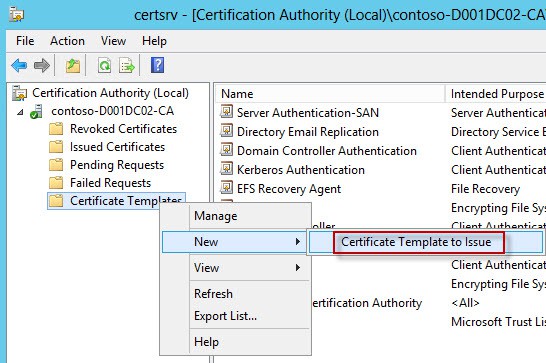Select Revoked Certificates in the tree
The height and width of the screenshot is (363, 546).
123,129
